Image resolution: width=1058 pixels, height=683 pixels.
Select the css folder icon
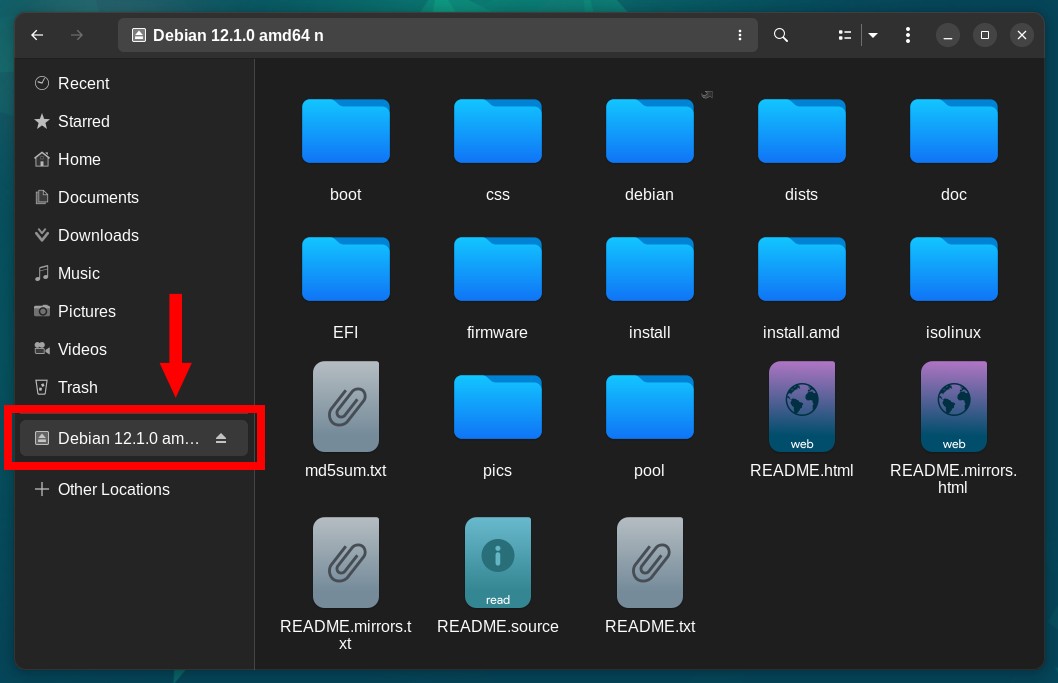(498, 131)
